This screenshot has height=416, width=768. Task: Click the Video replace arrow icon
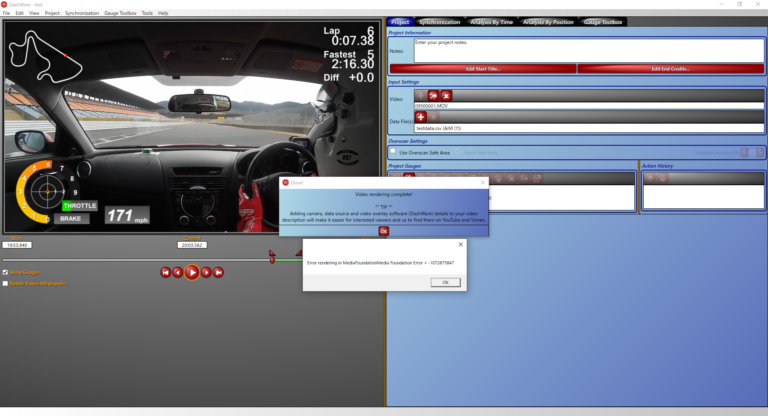point(433,96)
